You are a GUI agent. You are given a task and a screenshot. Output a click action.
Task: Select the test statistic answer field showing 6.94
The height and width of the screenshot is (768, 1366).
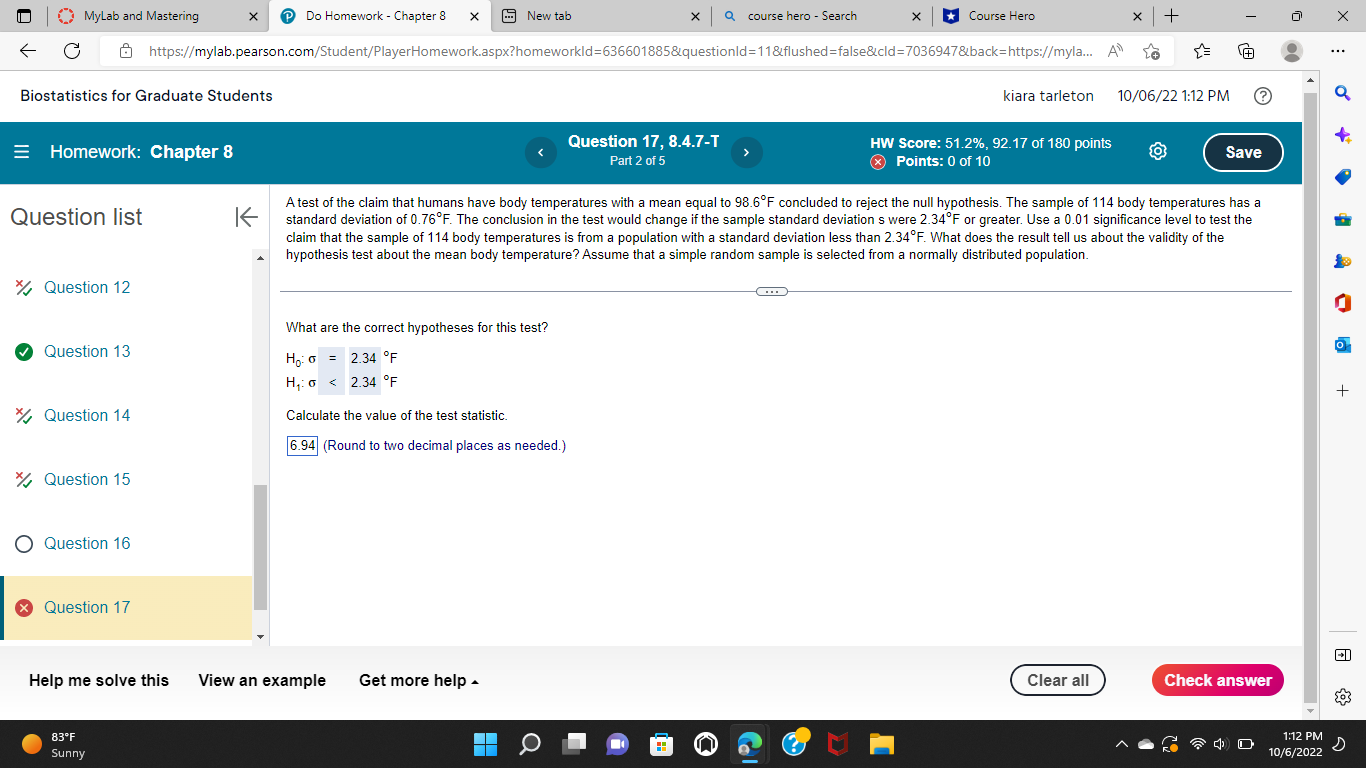301,446
